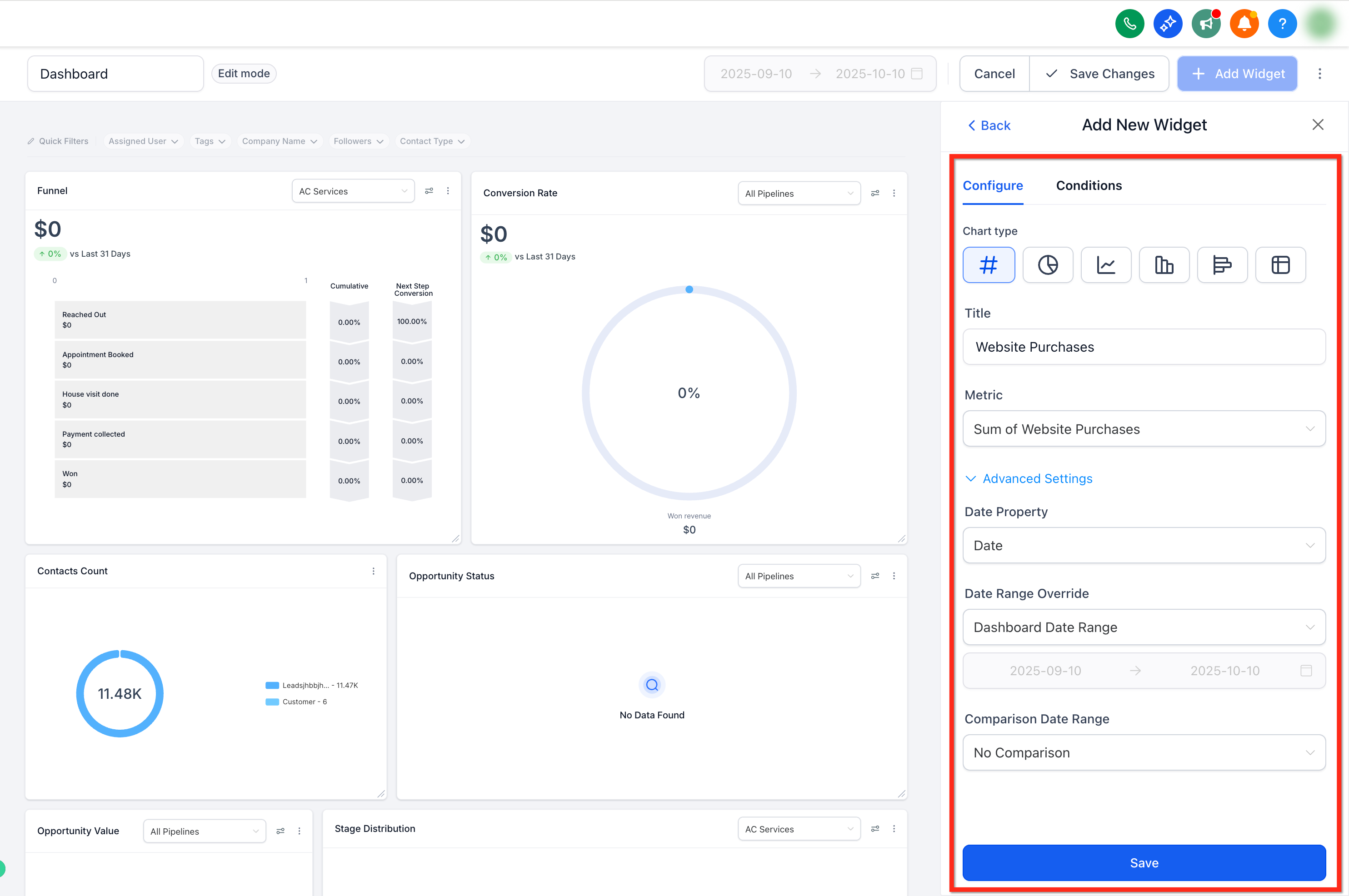Click the green phone dialer icon
Image resolution: width=1349 pixels, height=896 pixels.
(x=1129, y=24)
